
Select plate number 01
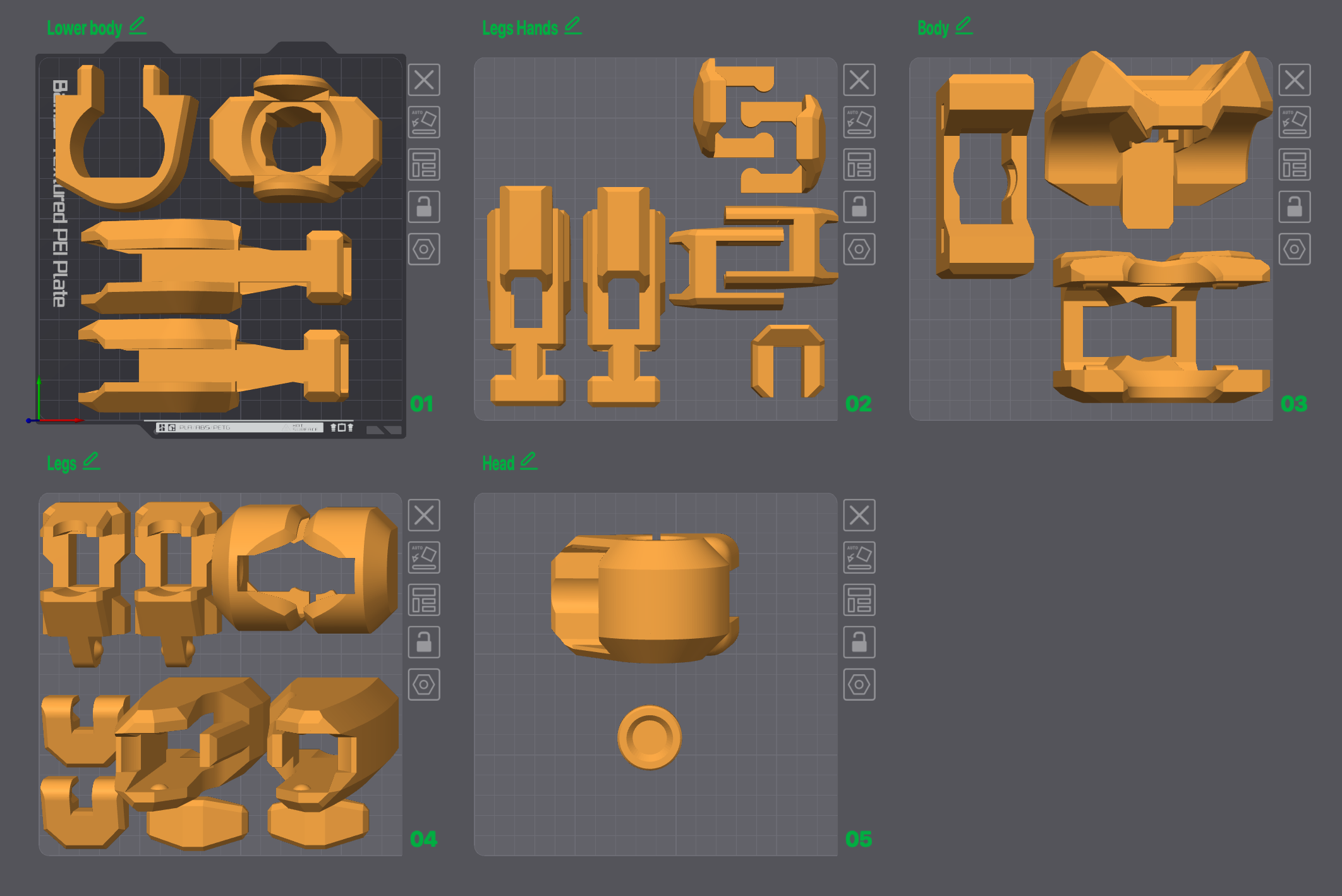[421, 404]
